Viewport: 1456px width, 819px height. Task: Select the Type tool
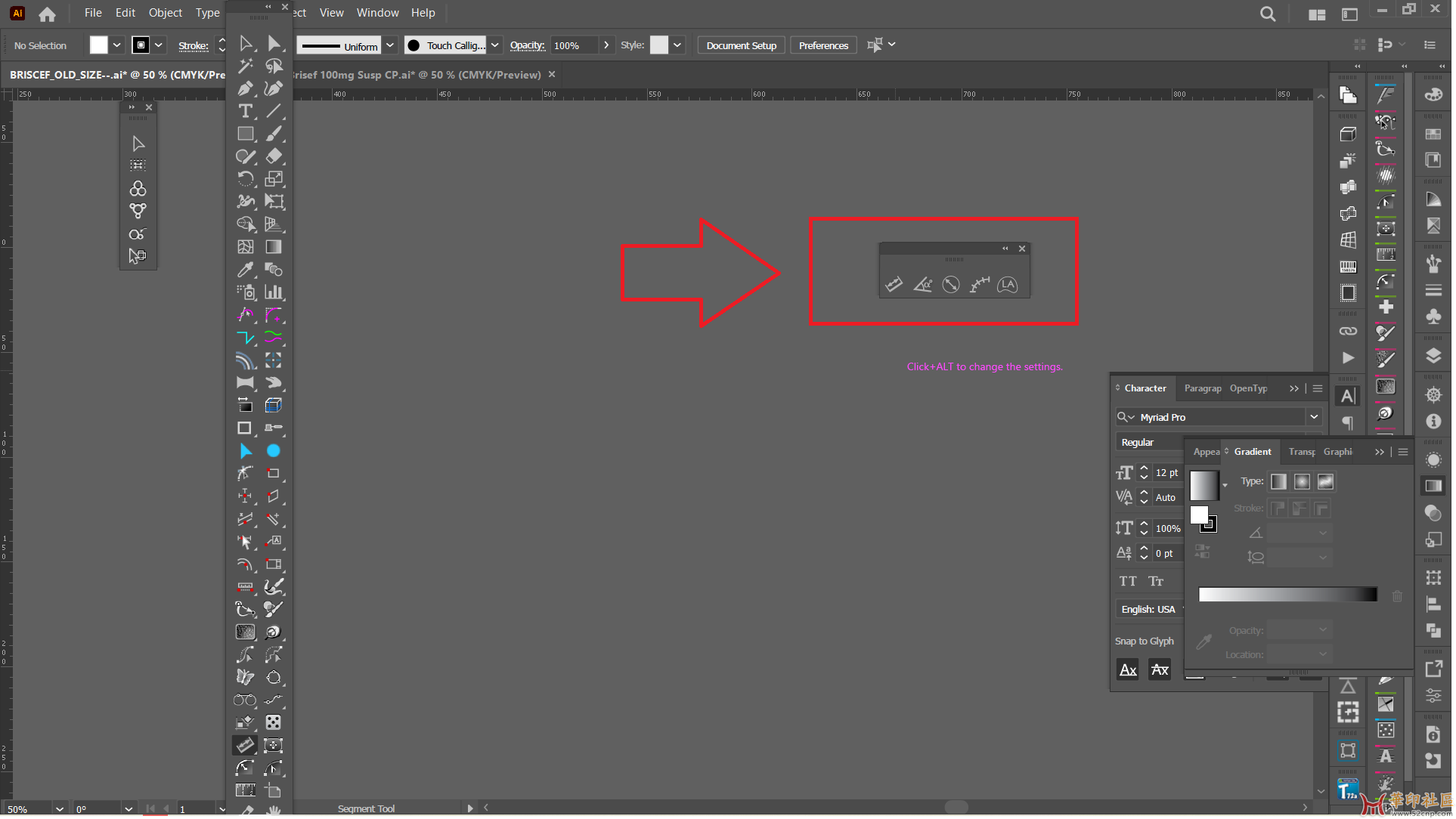tap(246, 112)
